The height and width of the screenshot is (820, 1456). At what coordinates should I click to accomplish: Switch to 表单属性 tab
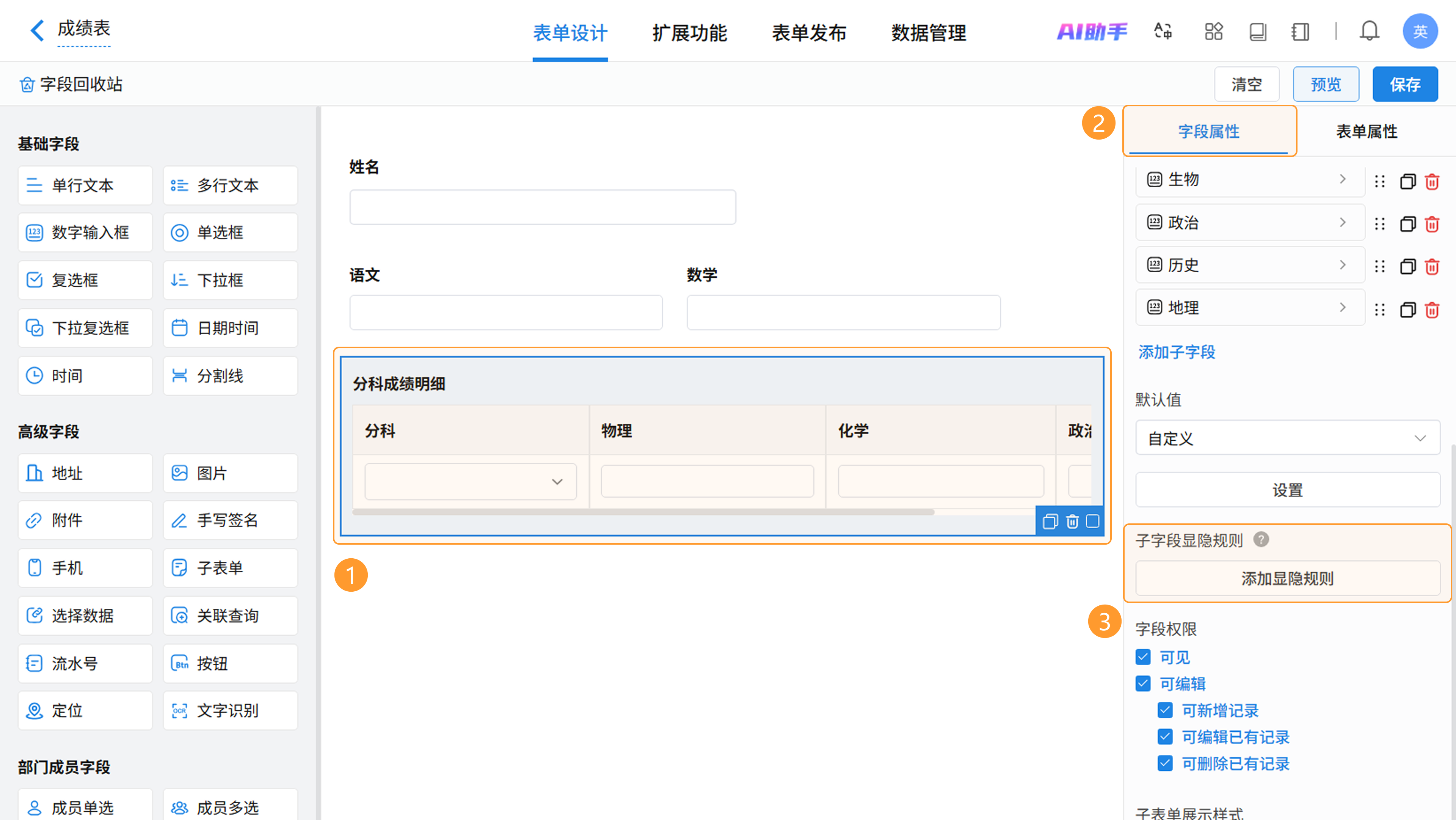[x=1366, y=132]
